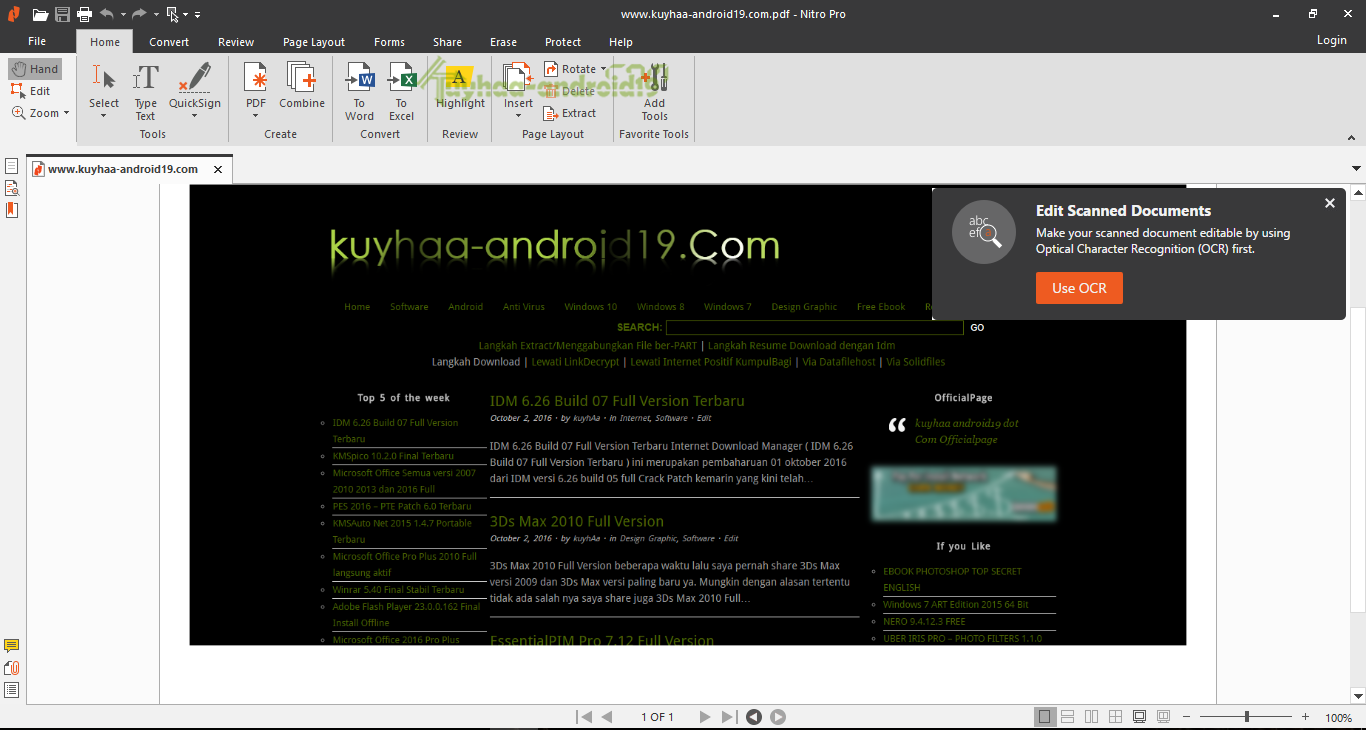
Task: Convert the document To Excel
Action: (x=401, y=91)
